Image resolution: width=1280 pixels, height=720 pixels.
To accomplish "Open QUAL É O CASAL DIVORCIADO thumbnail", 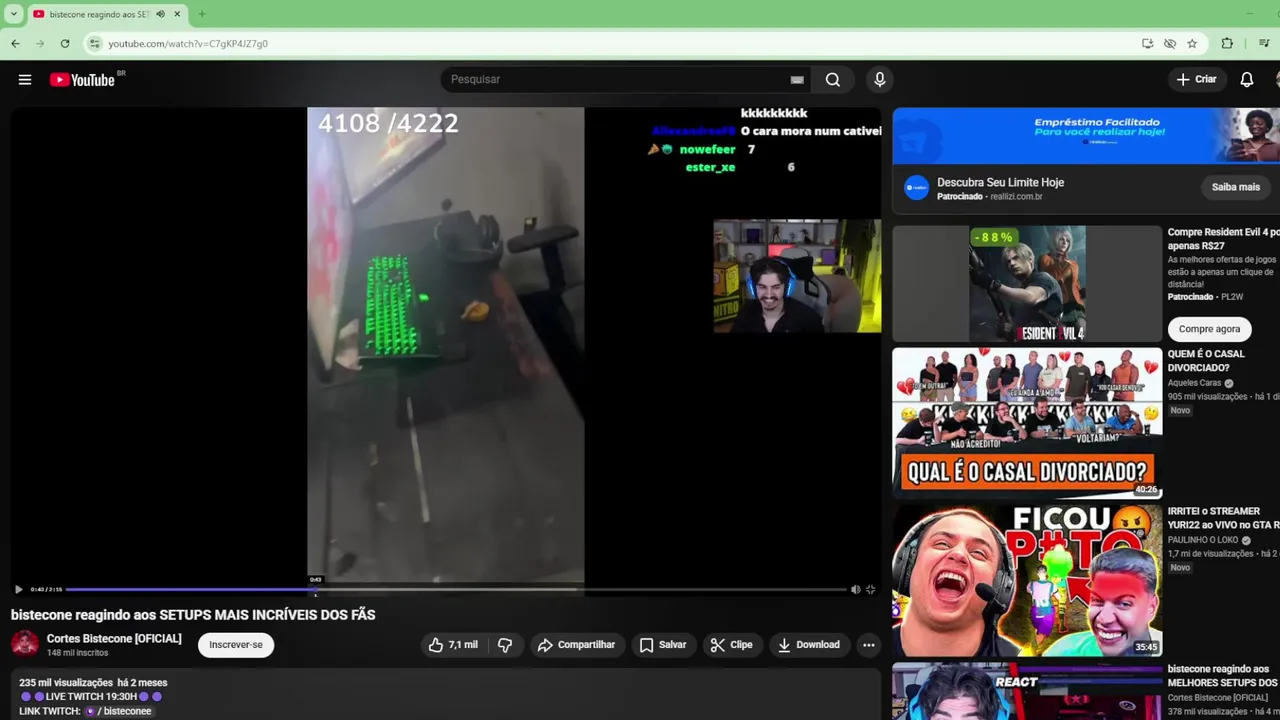I will (x=1027, y=423).
